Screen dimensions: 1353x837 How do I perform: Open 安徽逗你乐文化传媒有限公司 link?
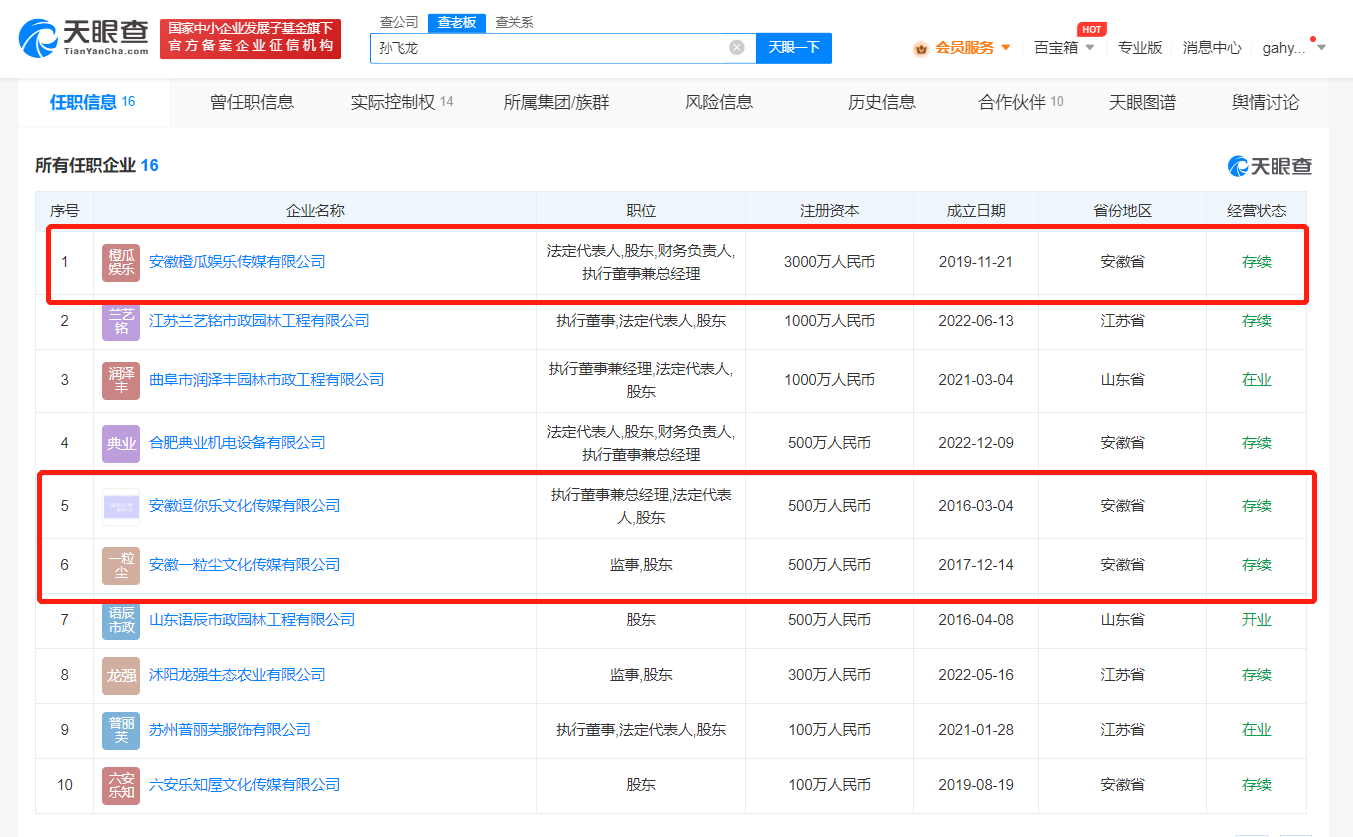pyautogui.click(x=244, y=506)
